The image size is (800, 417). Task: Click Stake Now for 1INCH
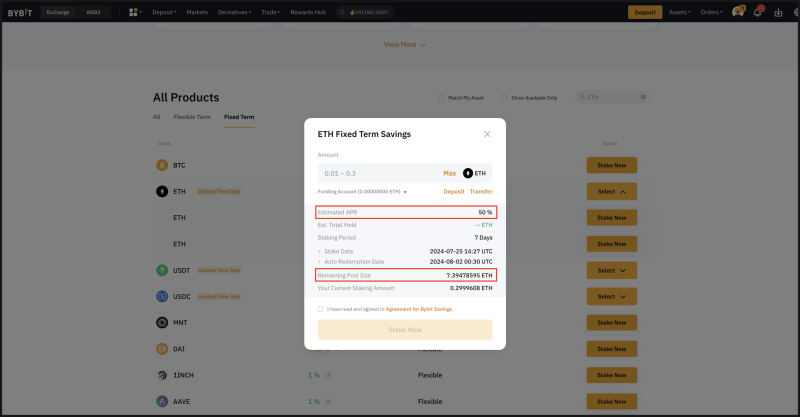coord(612,375)
